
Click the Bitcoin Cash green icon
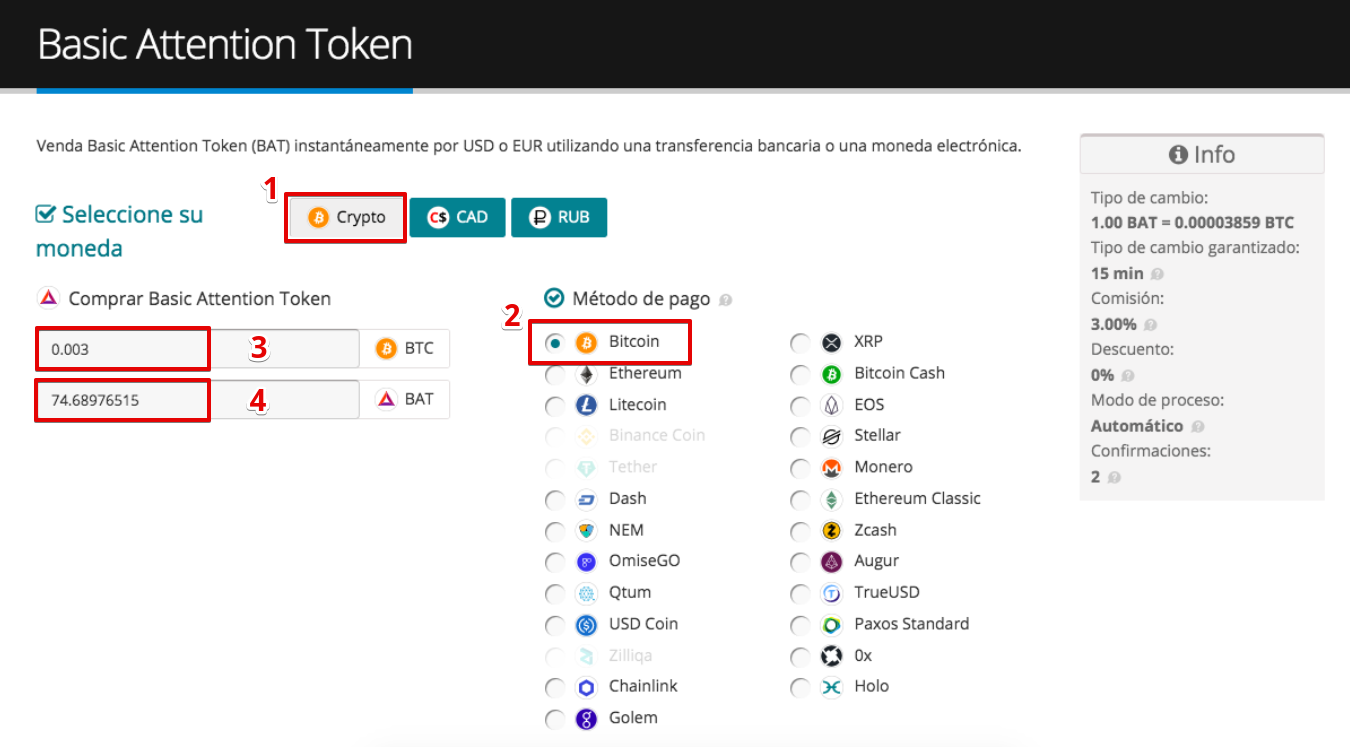831,374
